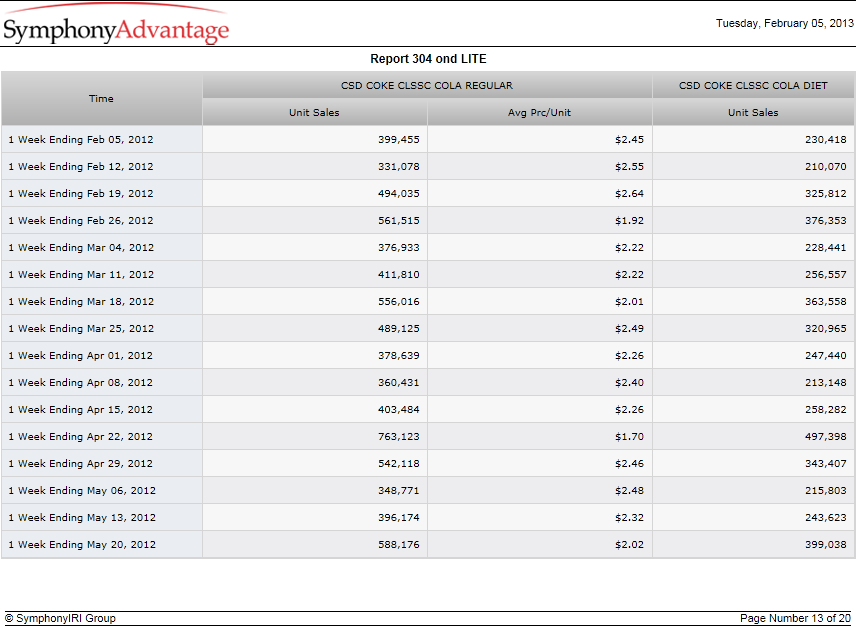The image size is (856, 631).
Task: Select row '1 Week Ending Apr 22, 2012'
Action: [x=427, y=437]
